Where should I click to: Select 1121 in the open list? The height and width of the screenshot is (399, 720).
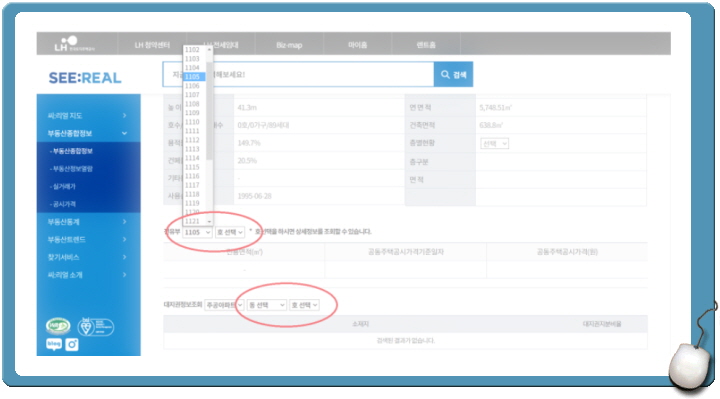pyautogui.click(x=194, y=221)
